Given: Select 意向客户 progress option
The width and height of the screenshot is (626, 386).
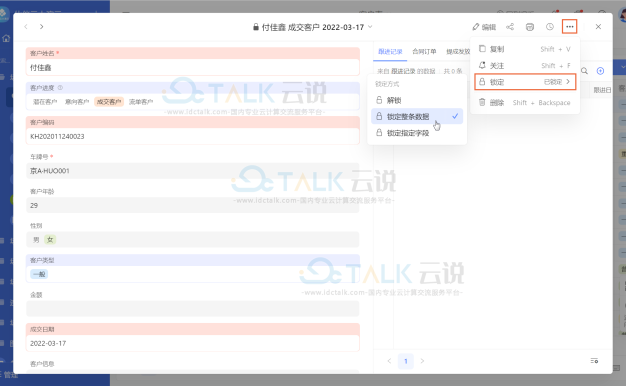Looking at the screenshot, I should click(77, 102).
